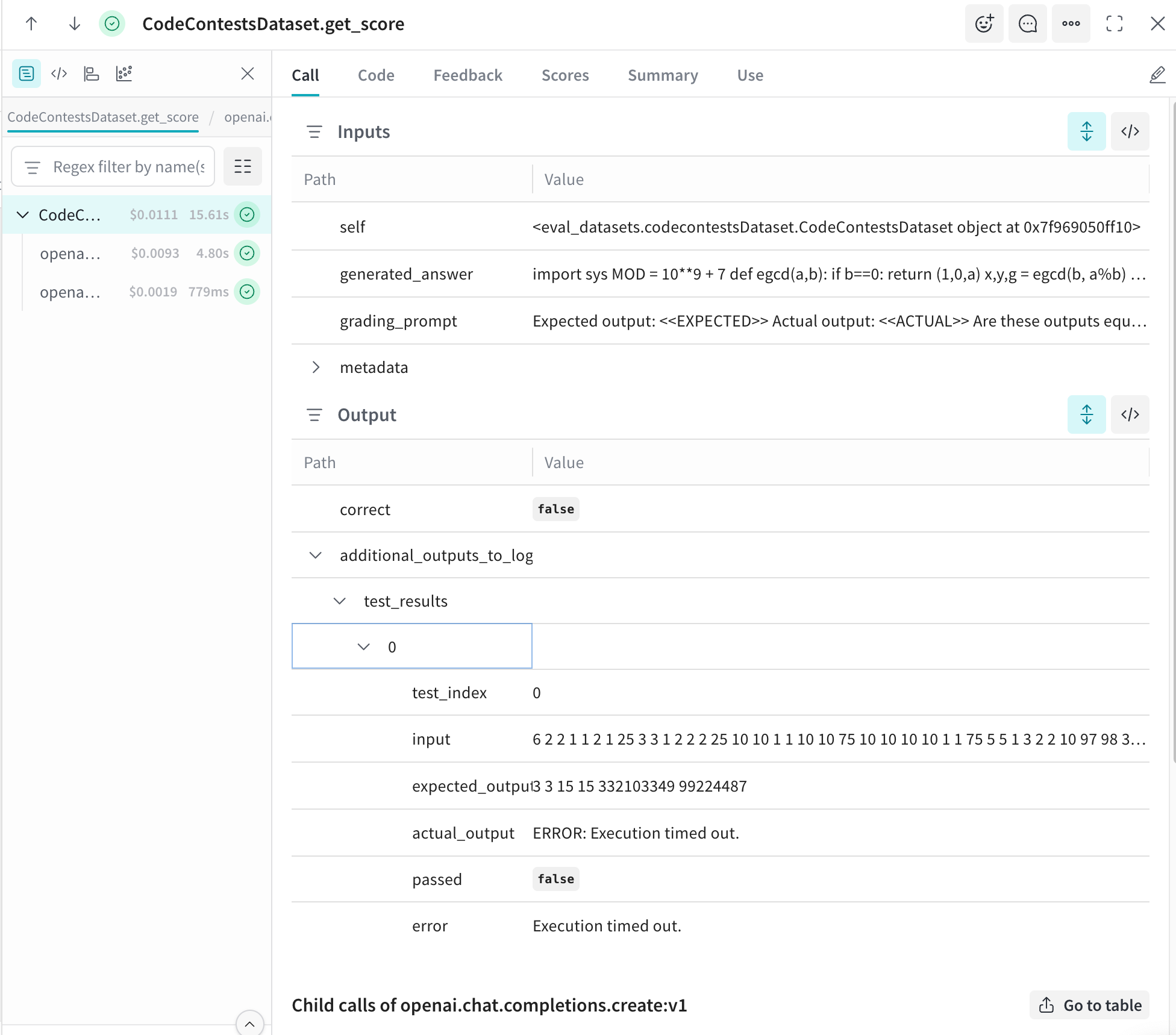This screenshot has width=1176, height=1035.
Task: Open the three-dot more options menu
Action: (1071, 24)
